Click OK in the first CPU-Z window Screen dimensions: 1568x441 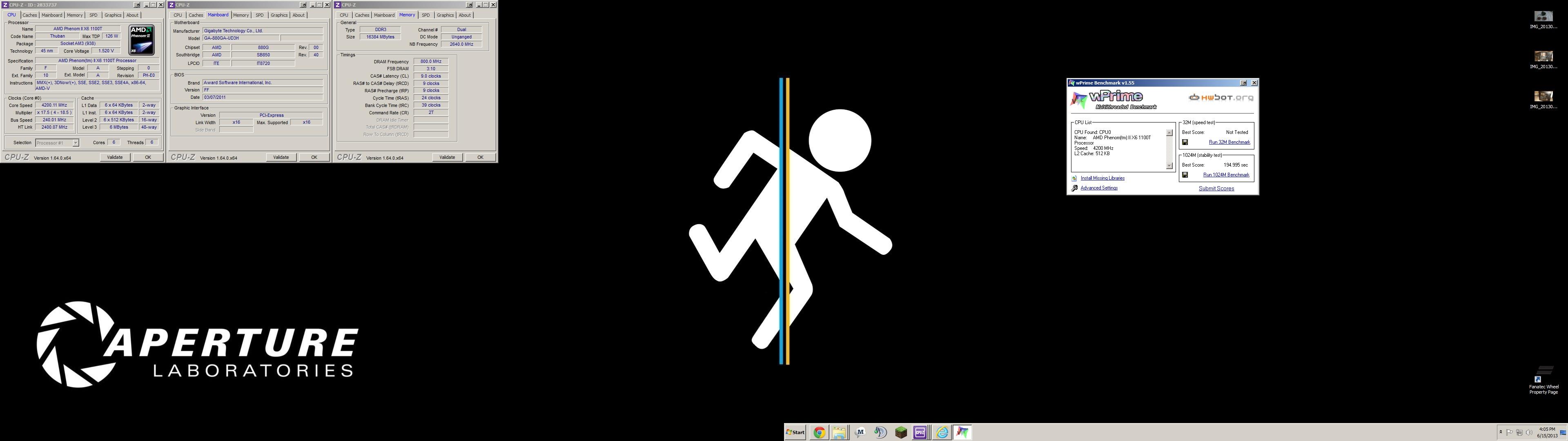coord(148,158)
